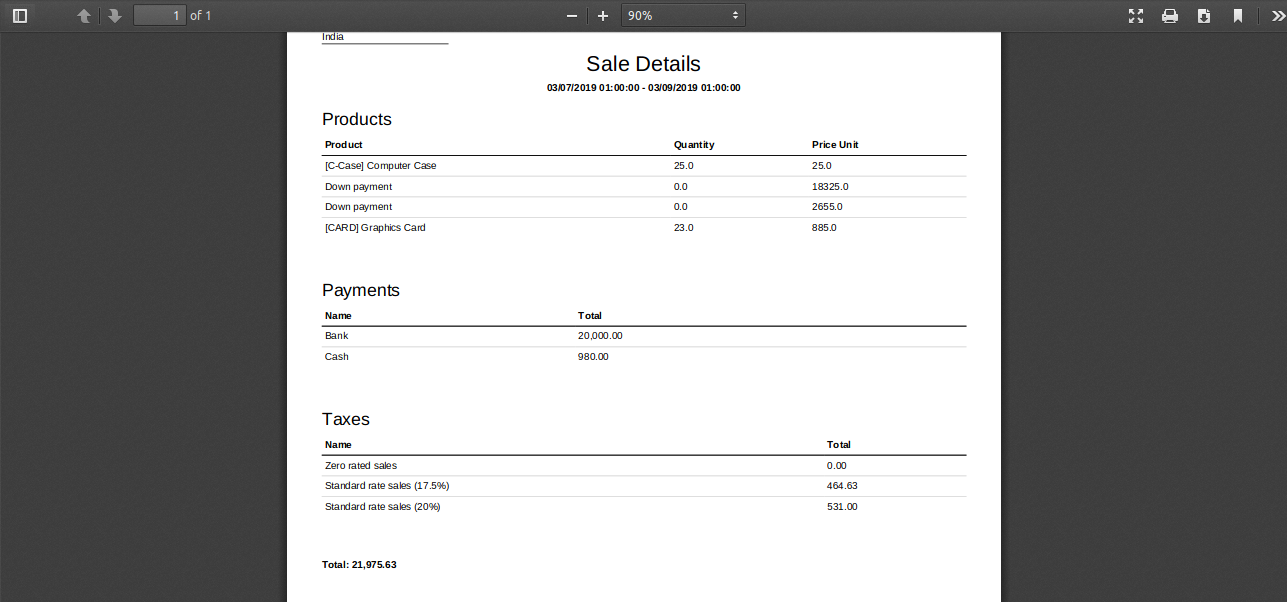1287x602 pixels.
Task: Click the India address text
Action: pyautogui.click(x=333, y=37)
